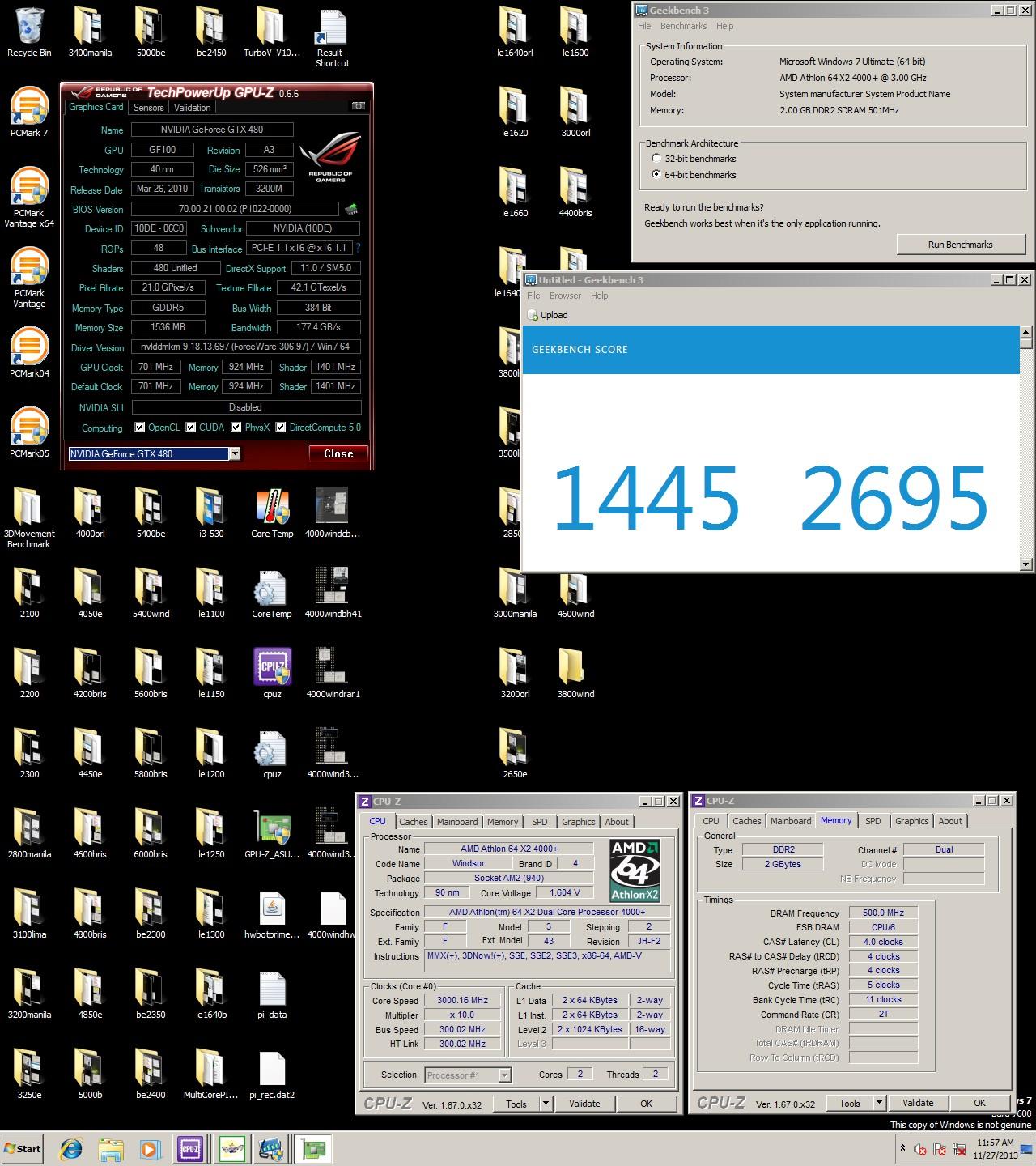
Task: Open PCMark Vantage x64 shortcut
Action: click(x=29, y=198)
